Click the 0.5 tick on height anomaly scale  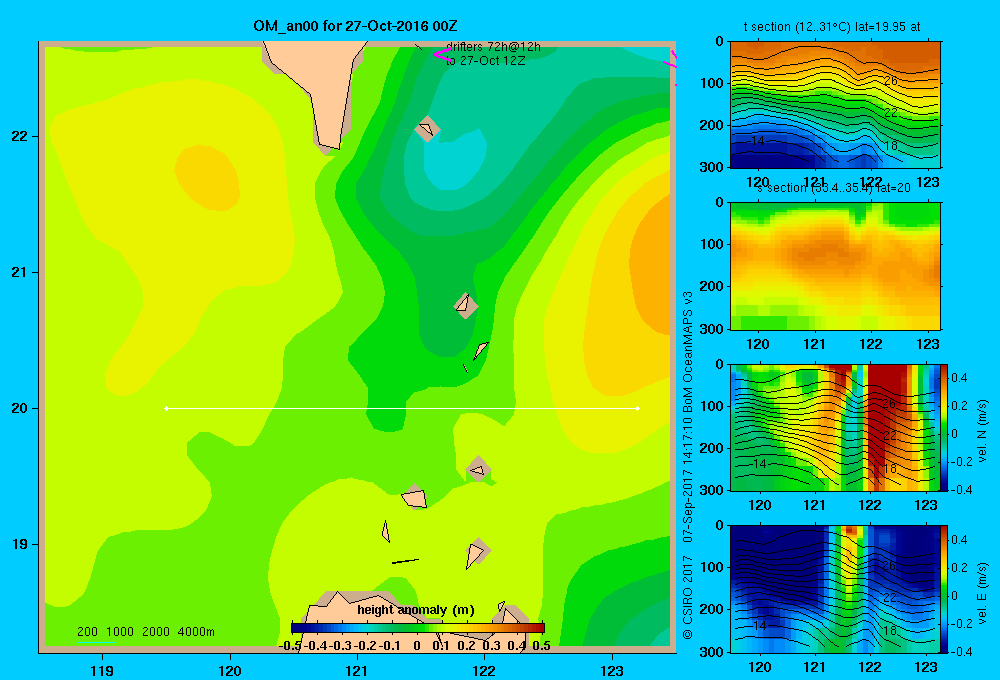tap(541, 646)
